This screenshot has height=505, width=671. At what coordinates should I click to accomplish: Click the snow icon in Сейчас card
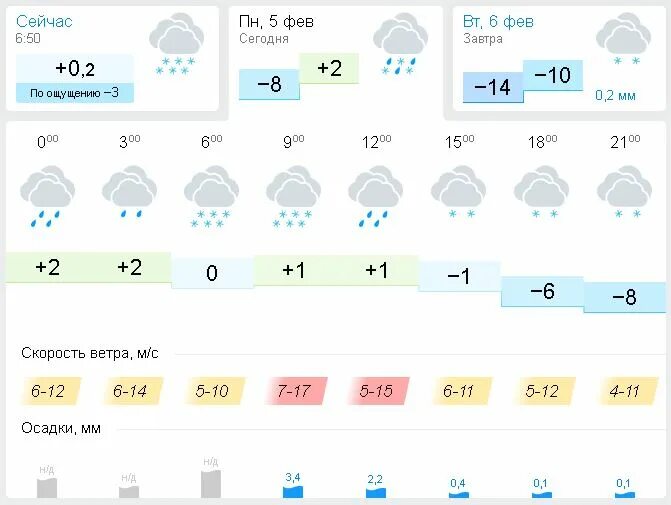click(176, 44)
